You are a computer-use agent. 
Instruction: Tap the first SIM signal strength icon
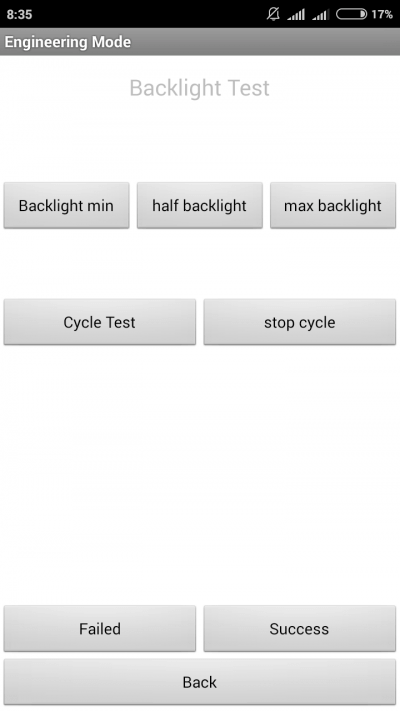(296, 15)
